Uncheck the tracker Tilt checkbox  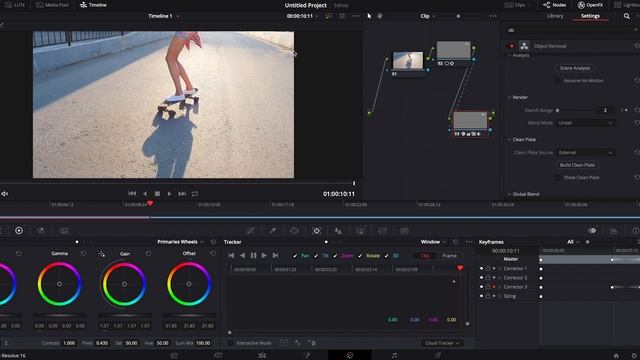[316, 256]
